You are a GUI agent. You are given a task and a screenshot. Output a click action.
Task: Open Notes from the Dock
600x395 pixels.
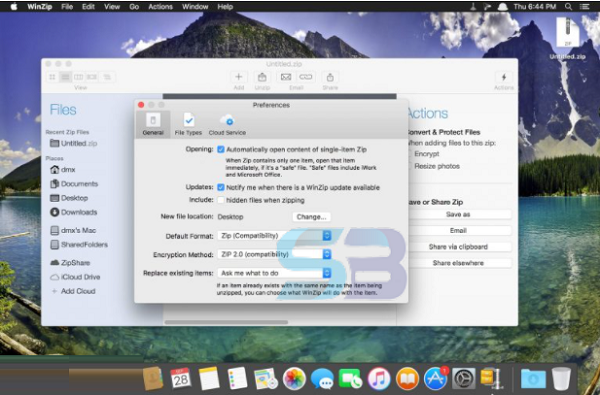click(x=209, y=379)
